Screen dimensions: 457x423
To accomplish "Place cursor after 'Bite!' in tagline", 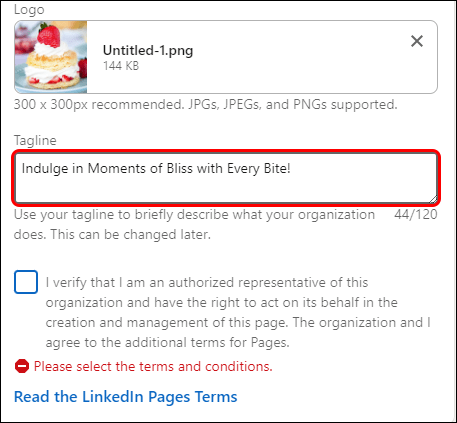I will (x=291, y=168).
